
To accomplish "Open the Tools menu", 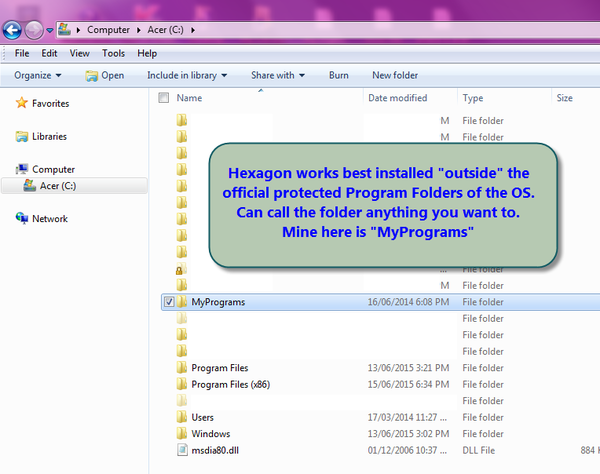I will point(113,53).
